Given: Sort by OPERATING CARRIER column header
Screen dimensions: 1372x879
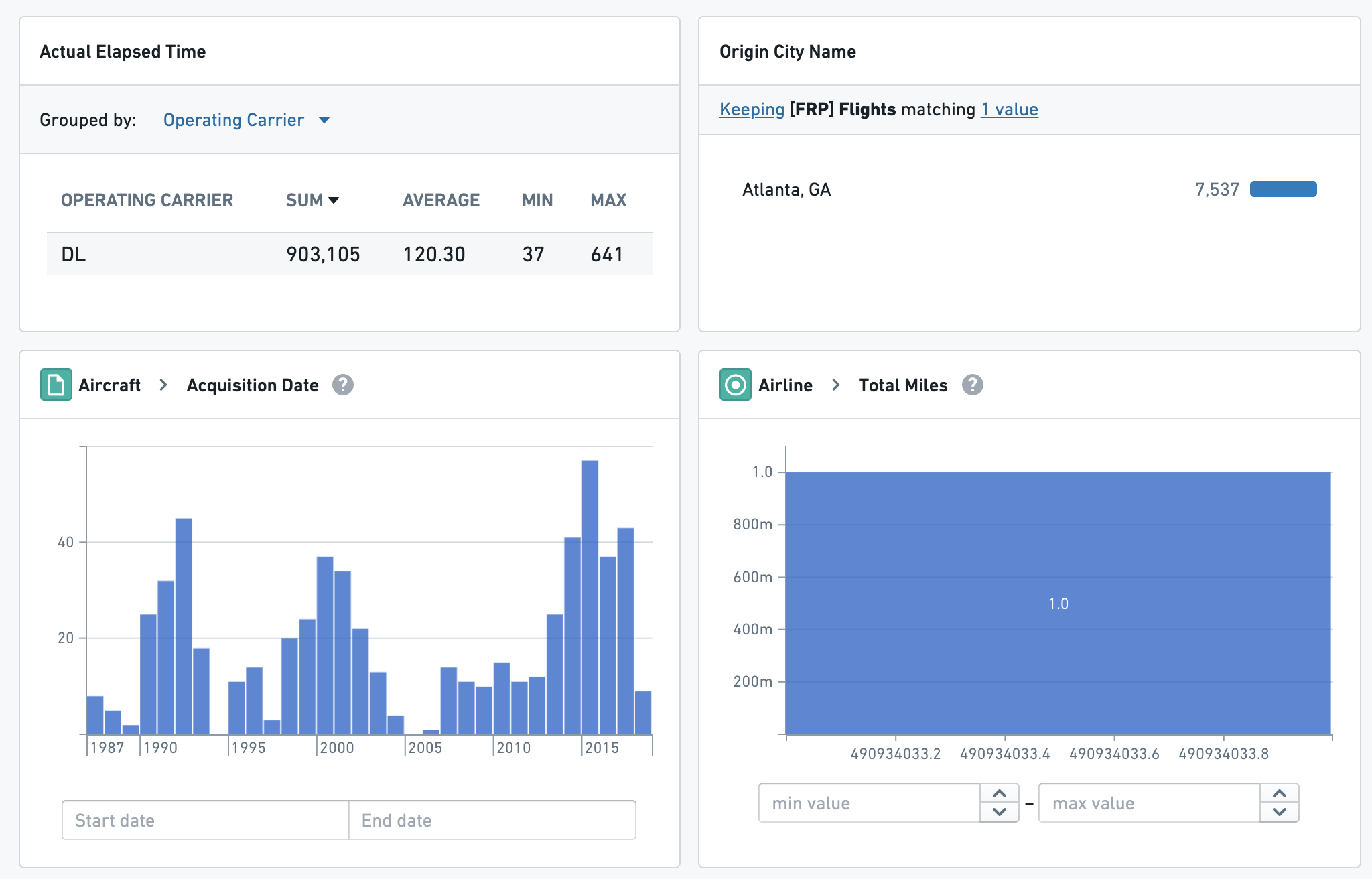Looking at the screenshot, I should click(147, 200).
